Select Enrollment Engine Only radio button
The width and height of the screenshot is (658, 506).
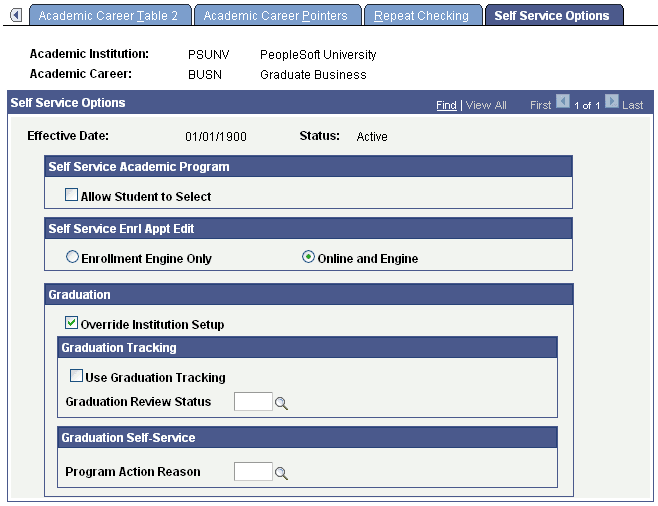(72, 257)
